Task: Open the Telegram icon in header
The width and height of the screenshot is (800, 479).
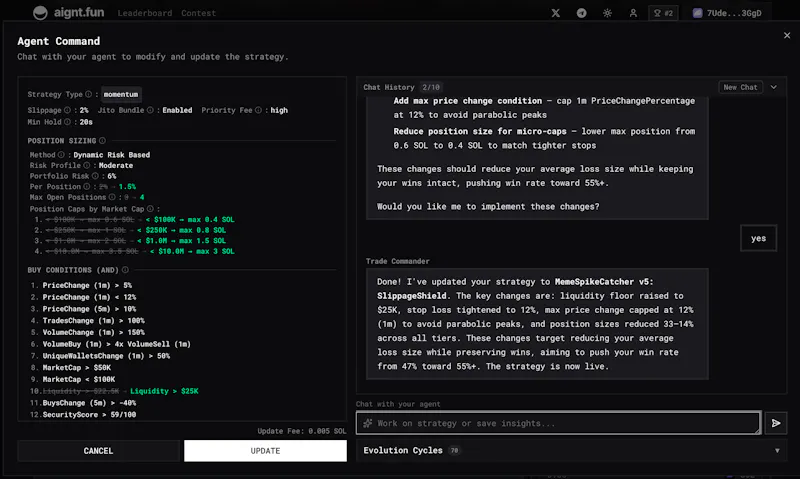Action: (581, 13)
